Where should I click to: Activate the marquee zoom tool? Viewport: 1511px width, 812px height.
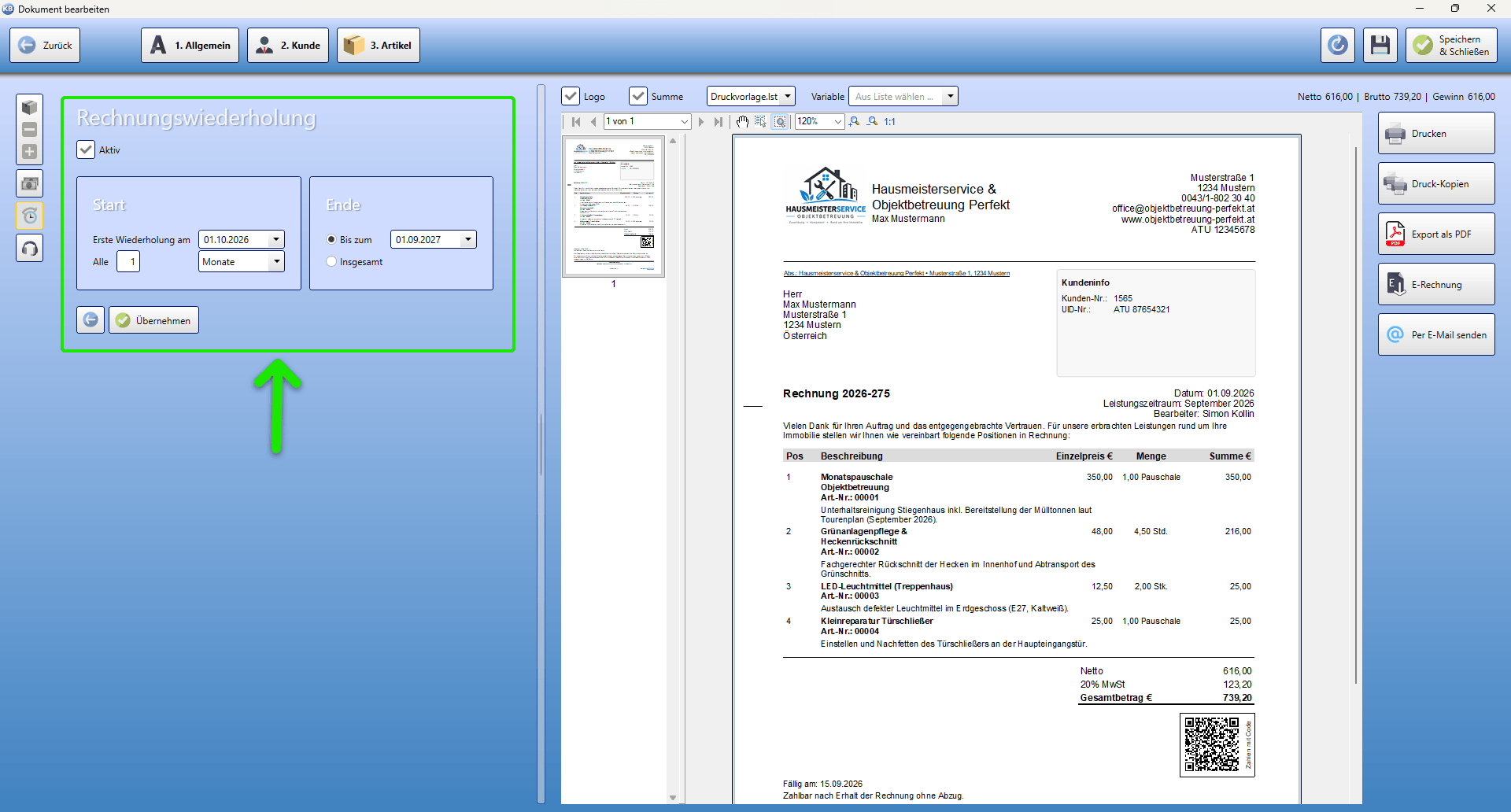(x=779, y=122)
